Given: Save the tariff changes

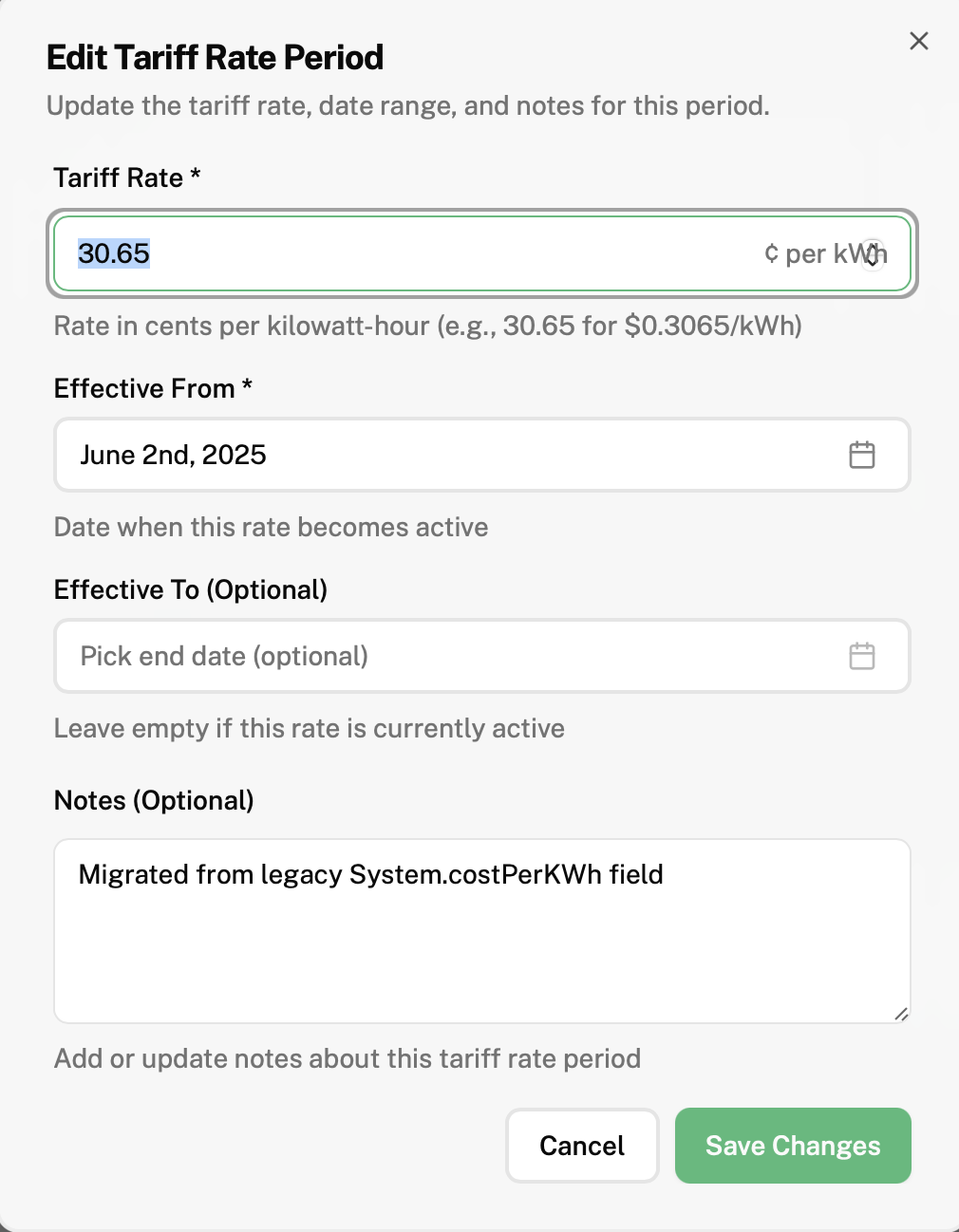Looking at the screenshot, I should [793, 1146].
